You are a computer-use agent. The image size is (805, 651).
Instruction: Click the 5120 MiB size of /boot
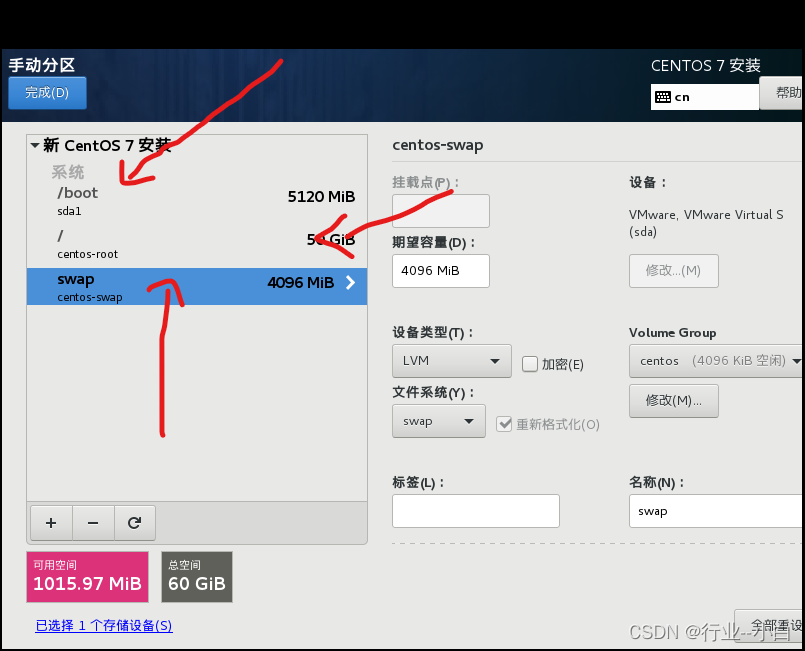coord(321,197)
